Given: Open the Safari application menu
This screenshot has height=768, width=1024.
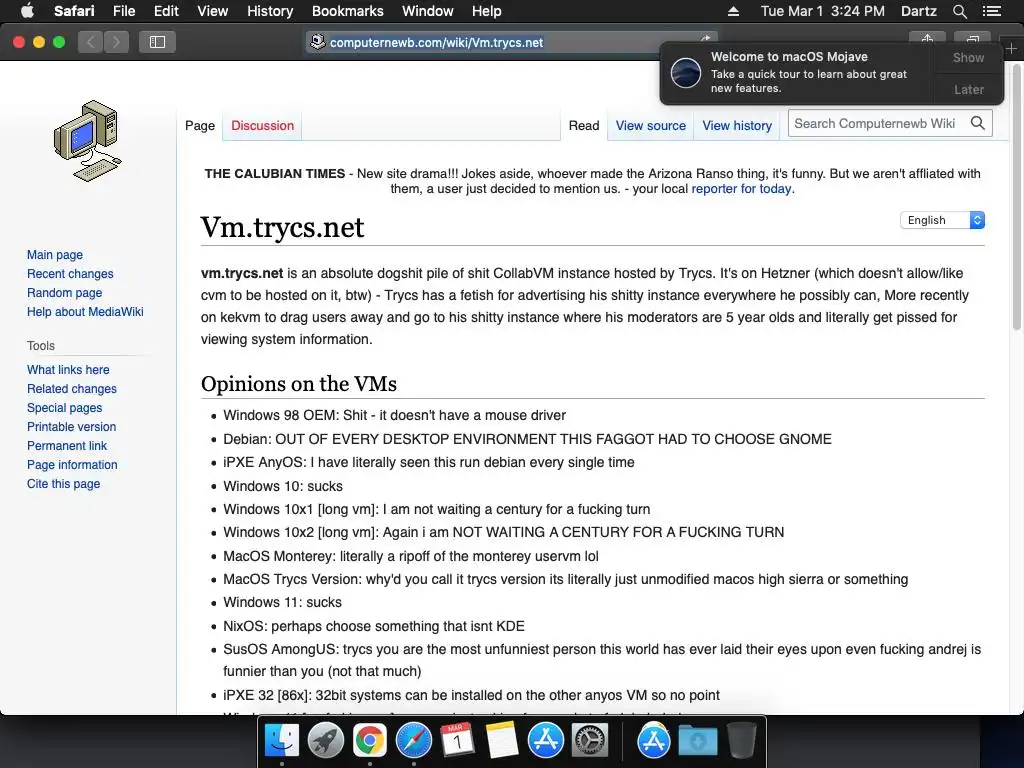Looking at the screenshot, I should tap(74, 11).
